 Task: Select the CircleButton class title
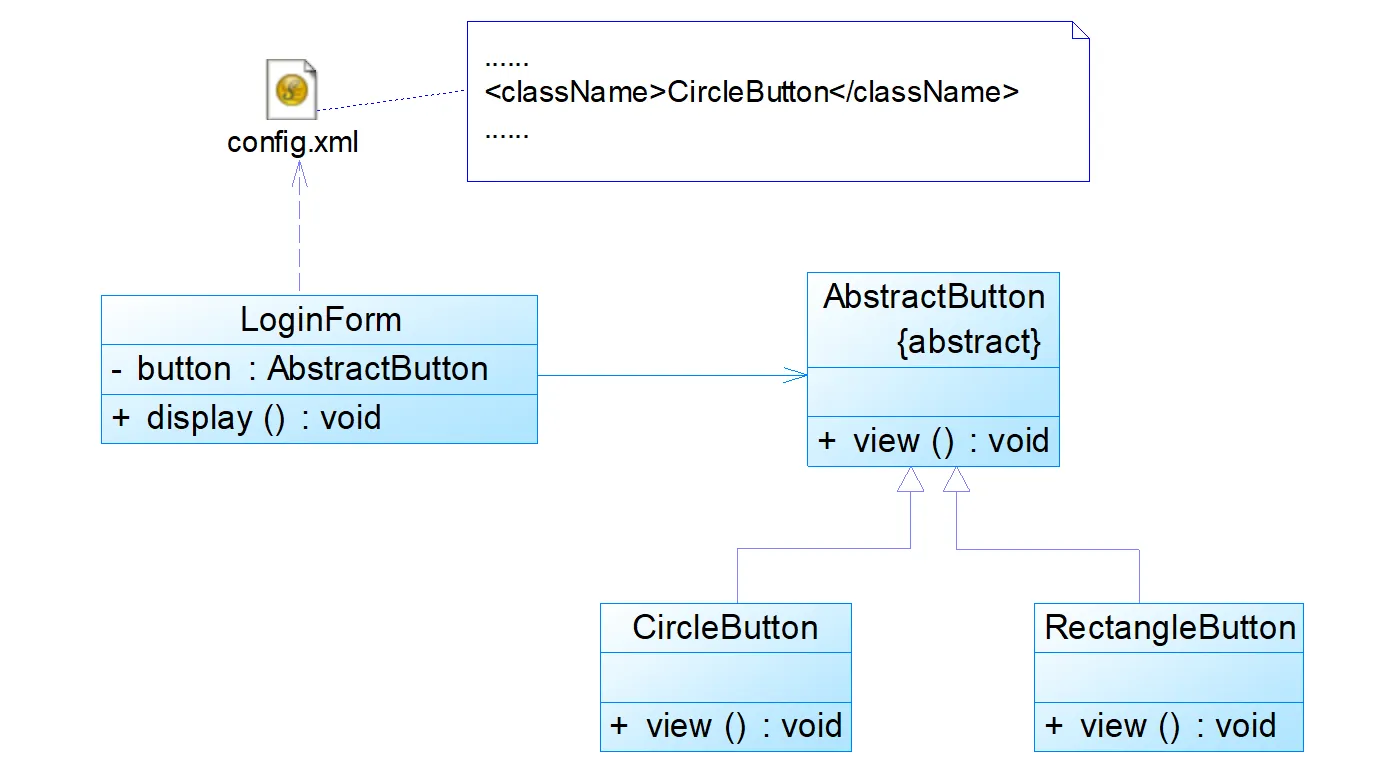[725, 628]
